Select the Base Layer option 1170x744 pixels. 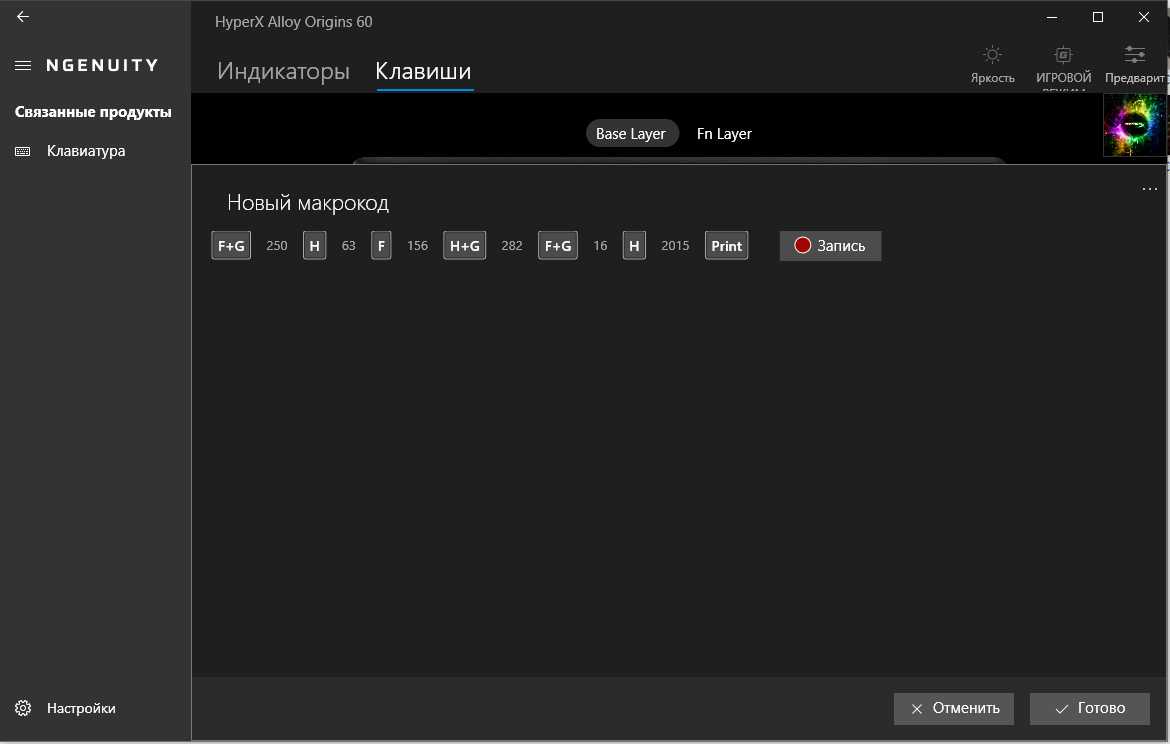(631, 134)
